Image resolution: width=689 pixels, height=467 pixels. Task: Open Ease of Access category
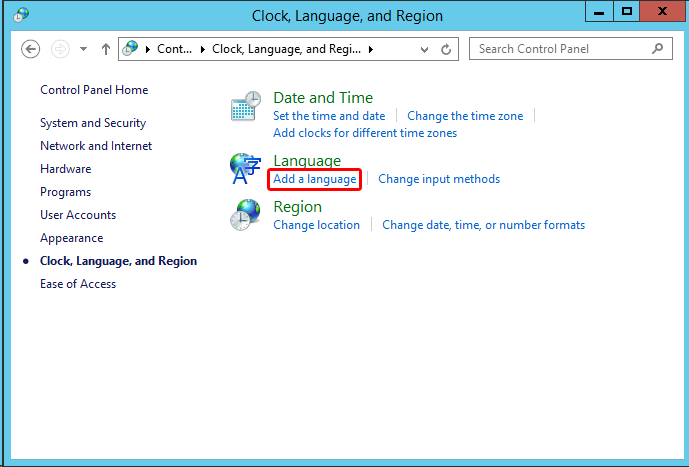(x=78, y=284)
